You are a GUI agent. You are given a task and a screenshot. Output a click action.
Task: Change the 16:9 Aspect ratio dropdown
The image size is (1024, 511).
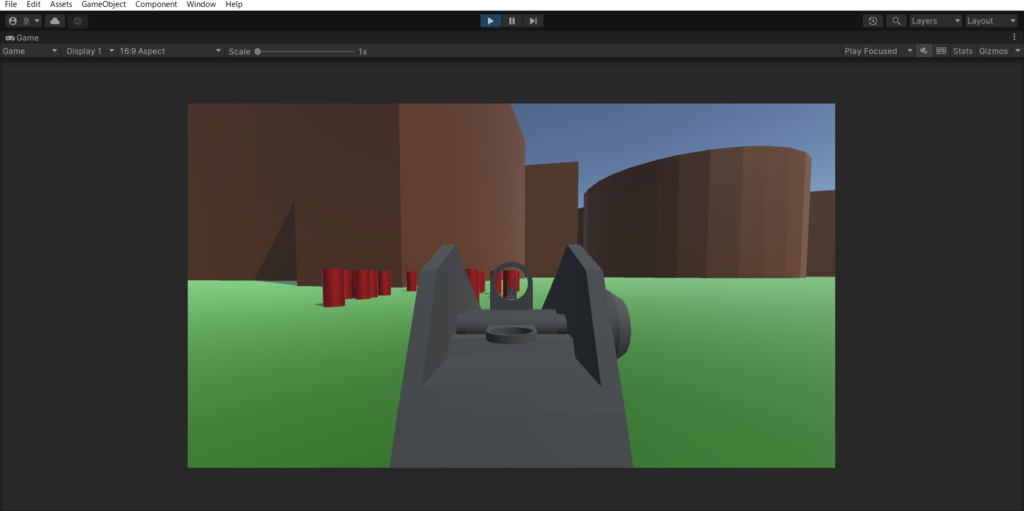pyautogui.click(x=170, y=51)
